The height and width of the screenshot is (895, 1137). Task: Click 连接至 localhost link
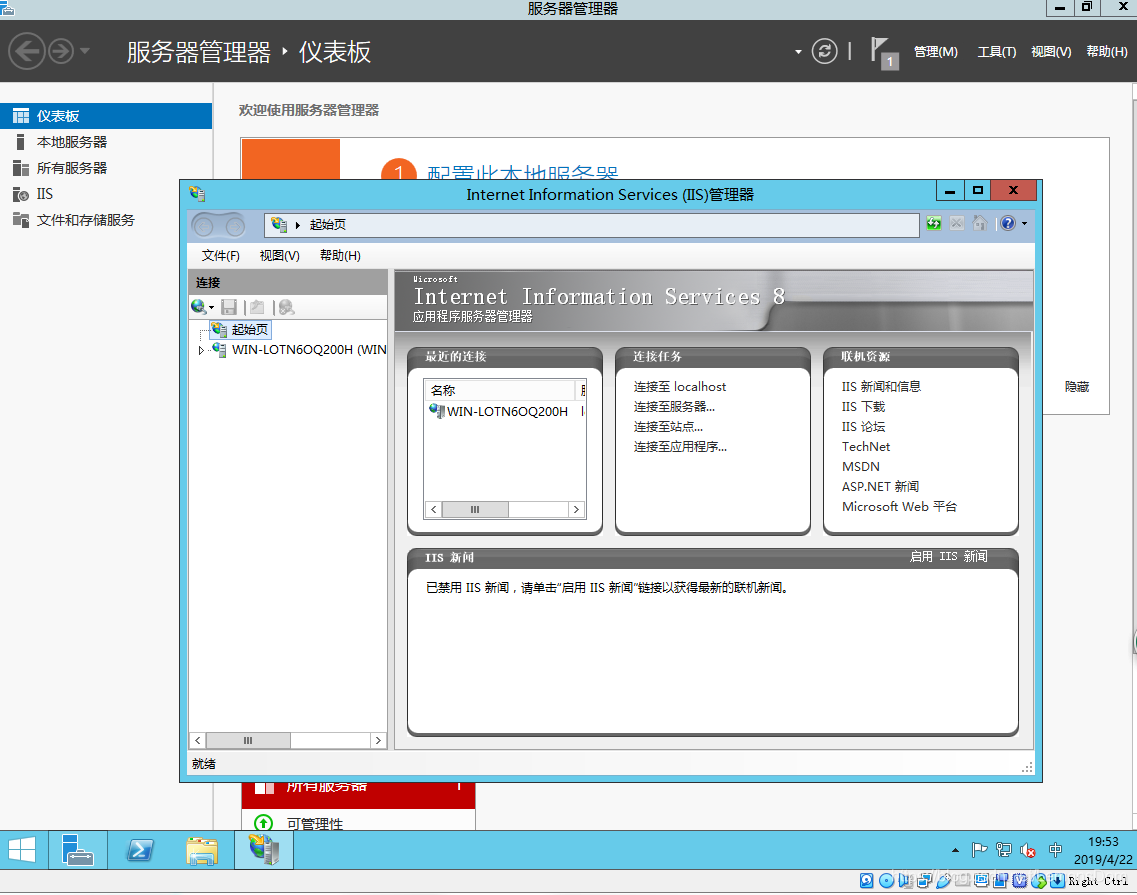(679, 387)
